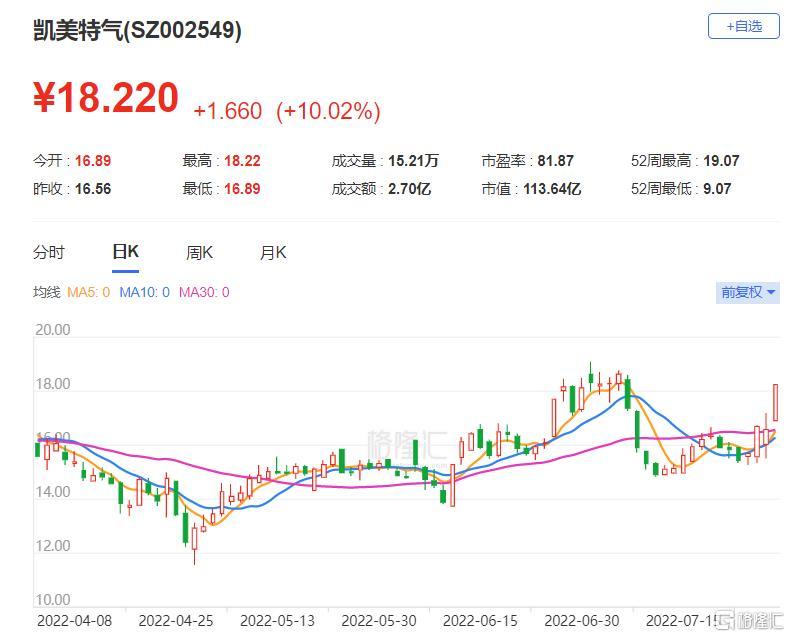This screenshot has height=637, width=790.
Task: Click the 2022-05-13 date axis label
Action: [277, 620]
